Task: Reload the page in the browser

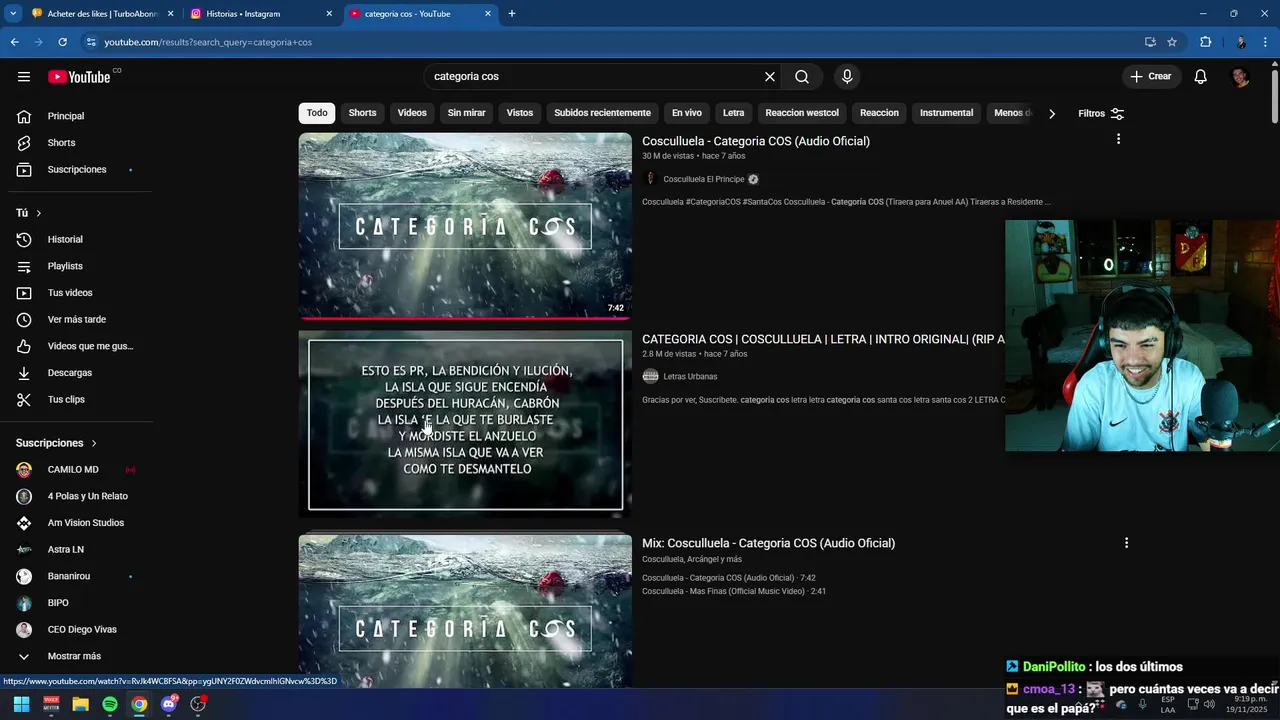Action: pyautogui.click(x=62, y=42)
